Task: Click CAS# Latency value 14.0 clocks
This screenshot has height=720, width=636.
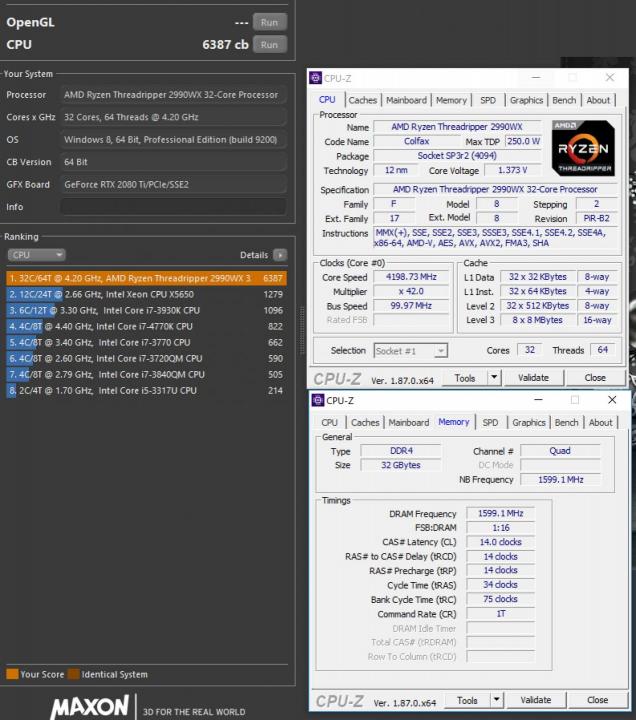Action: pyautogui.click(x=501, y=542)
